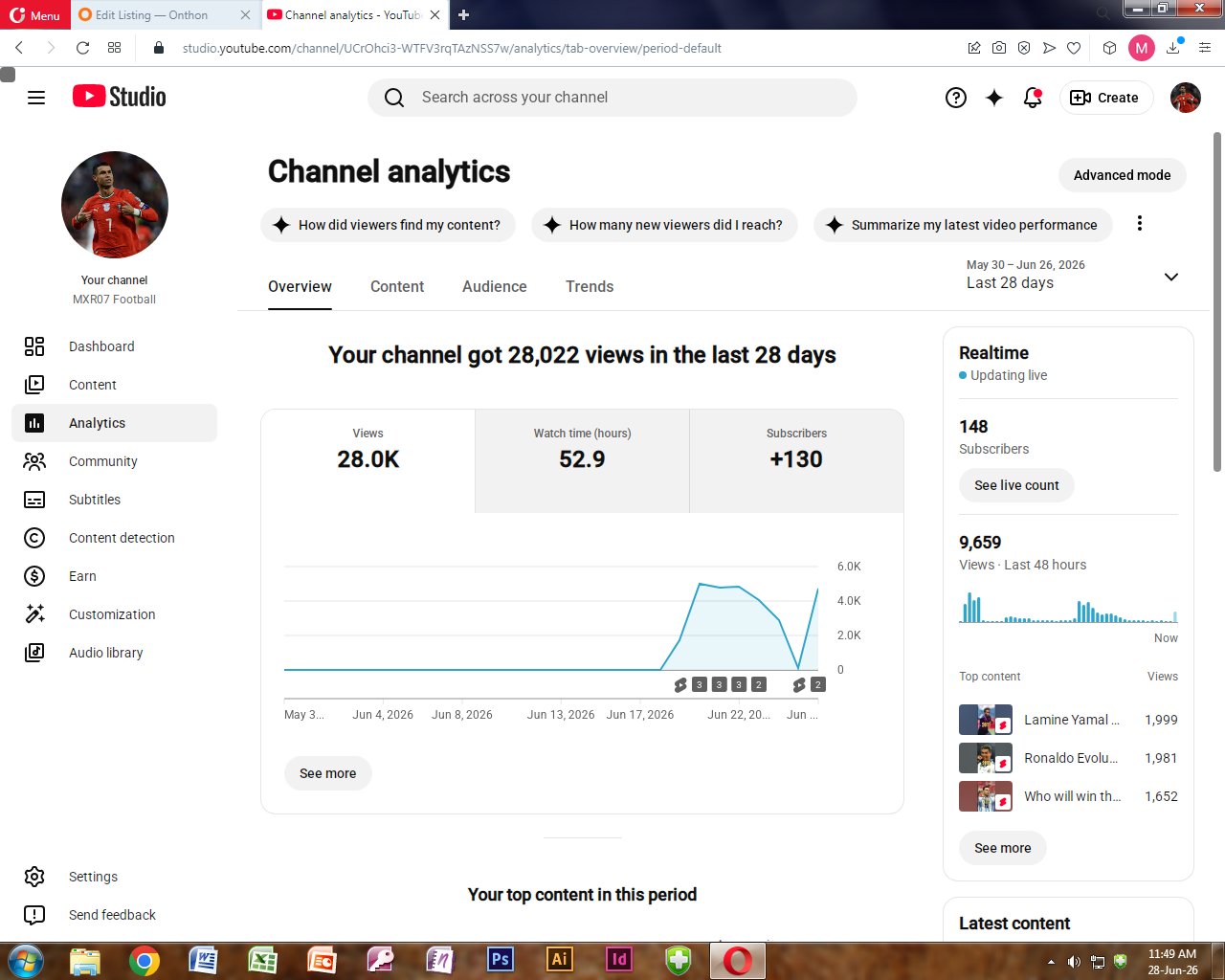Click the Create button
The width and height of the screenshot is (1225, 980).
point(1105,98)
